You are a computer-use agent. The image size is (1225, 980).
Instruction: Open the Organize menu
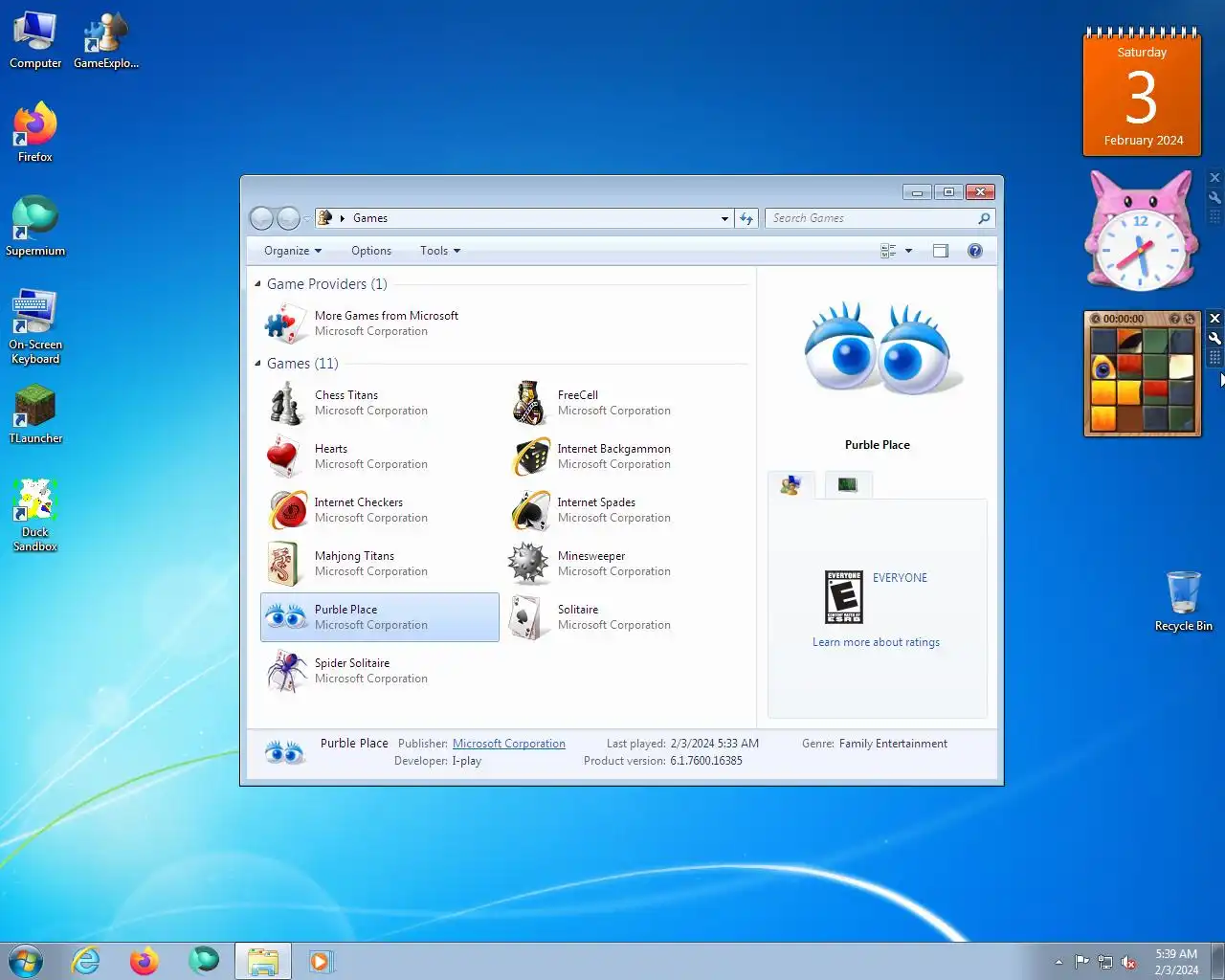click(x=293, y=251)
